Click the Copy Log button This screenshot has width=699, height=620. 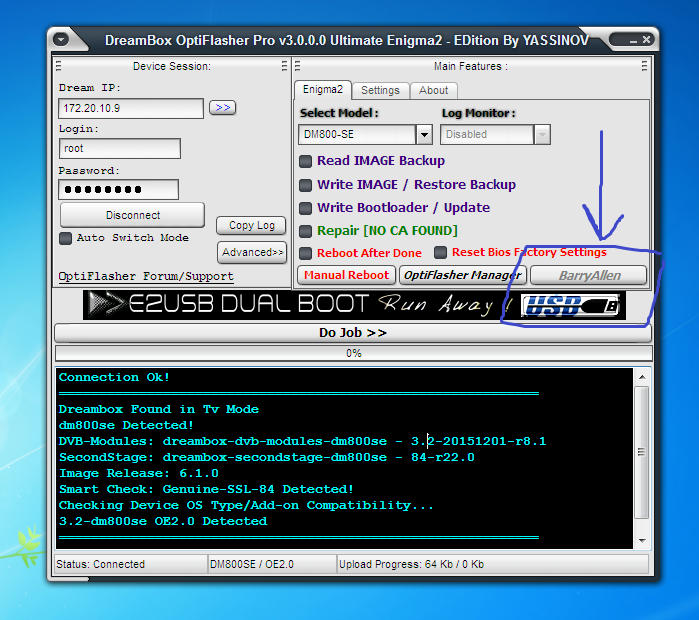(x=251, y=226)
